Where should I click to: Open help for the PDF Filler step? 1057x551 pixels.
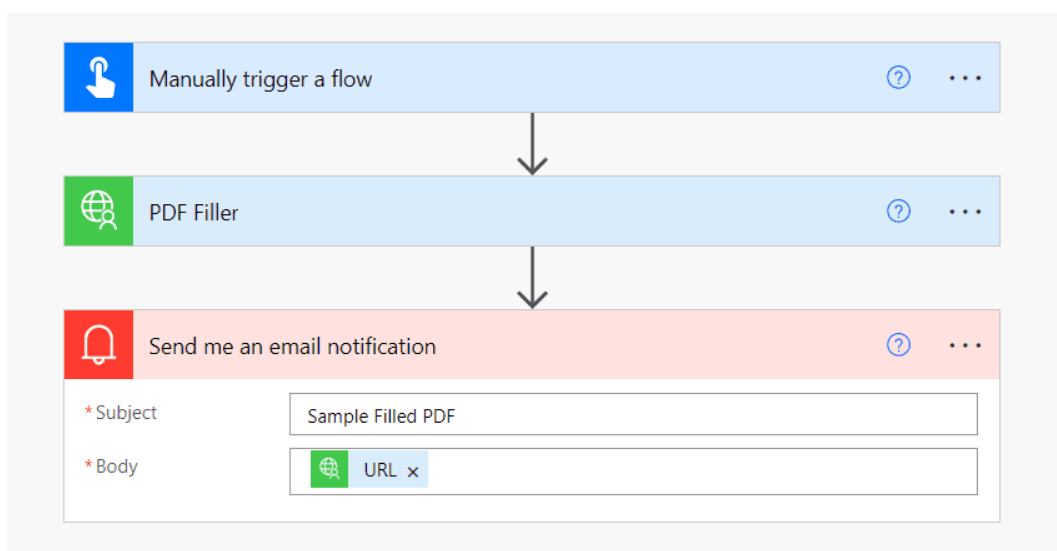point(899,211)
